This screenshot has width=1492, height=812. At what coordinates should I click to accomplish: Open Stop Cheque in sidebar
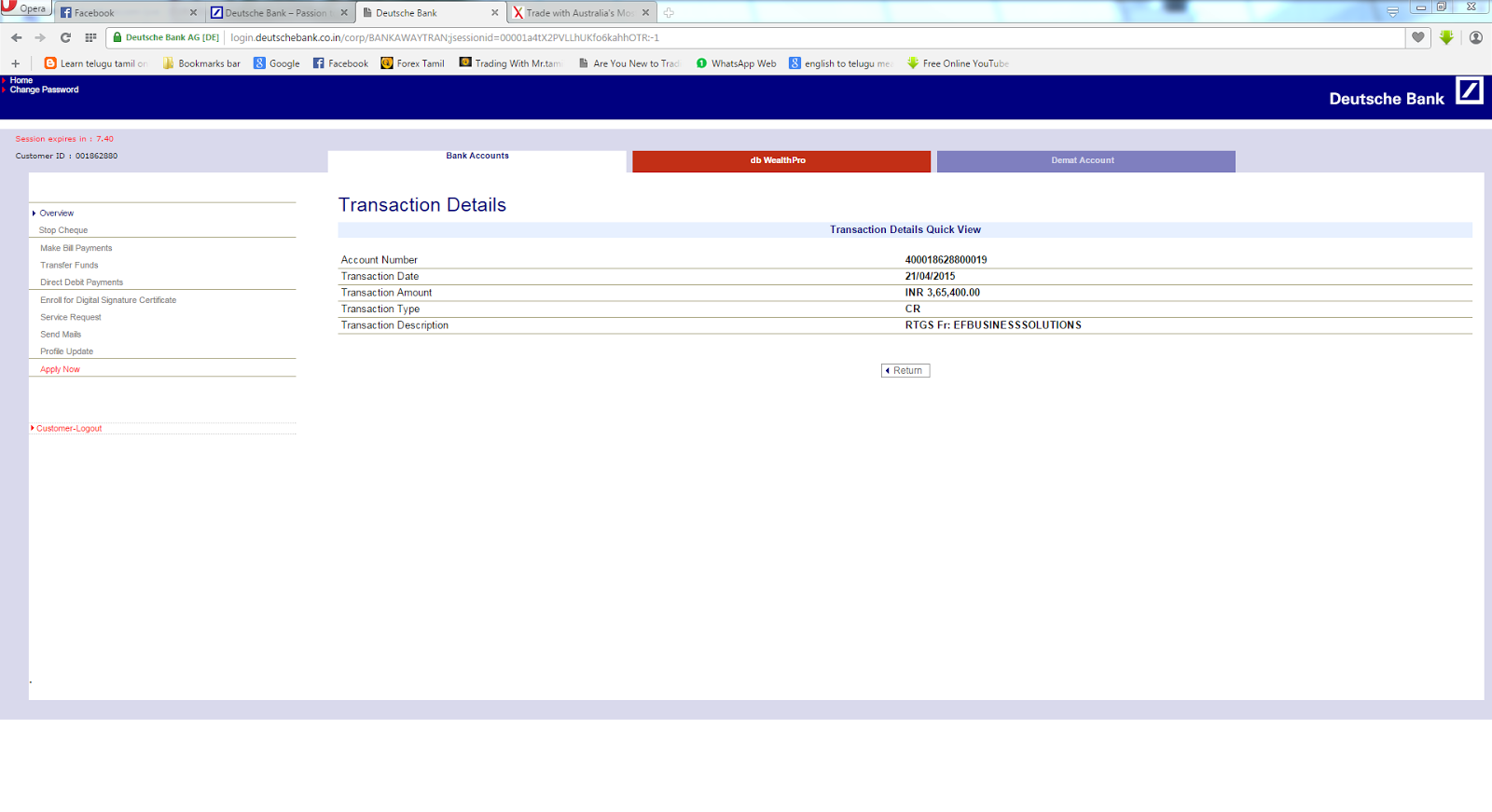63,230
